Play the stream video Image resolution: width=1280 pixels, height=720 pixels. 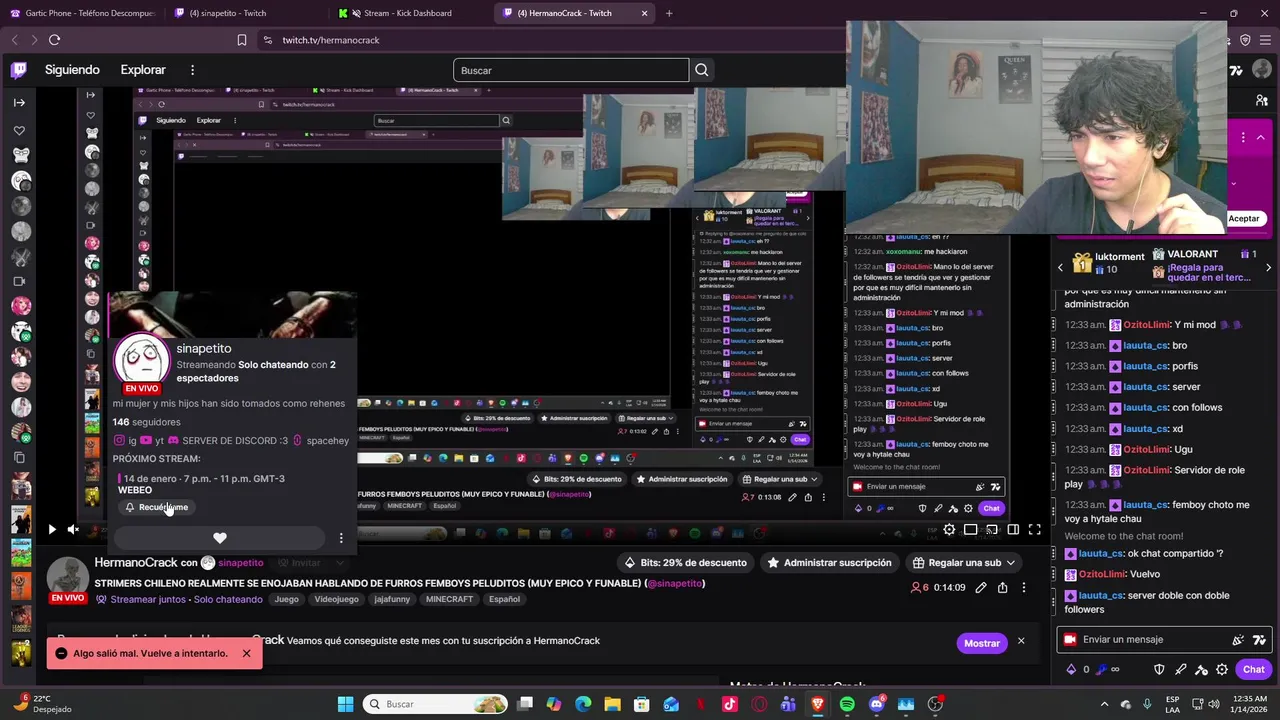pyautogui.click(x=52, y=529)
